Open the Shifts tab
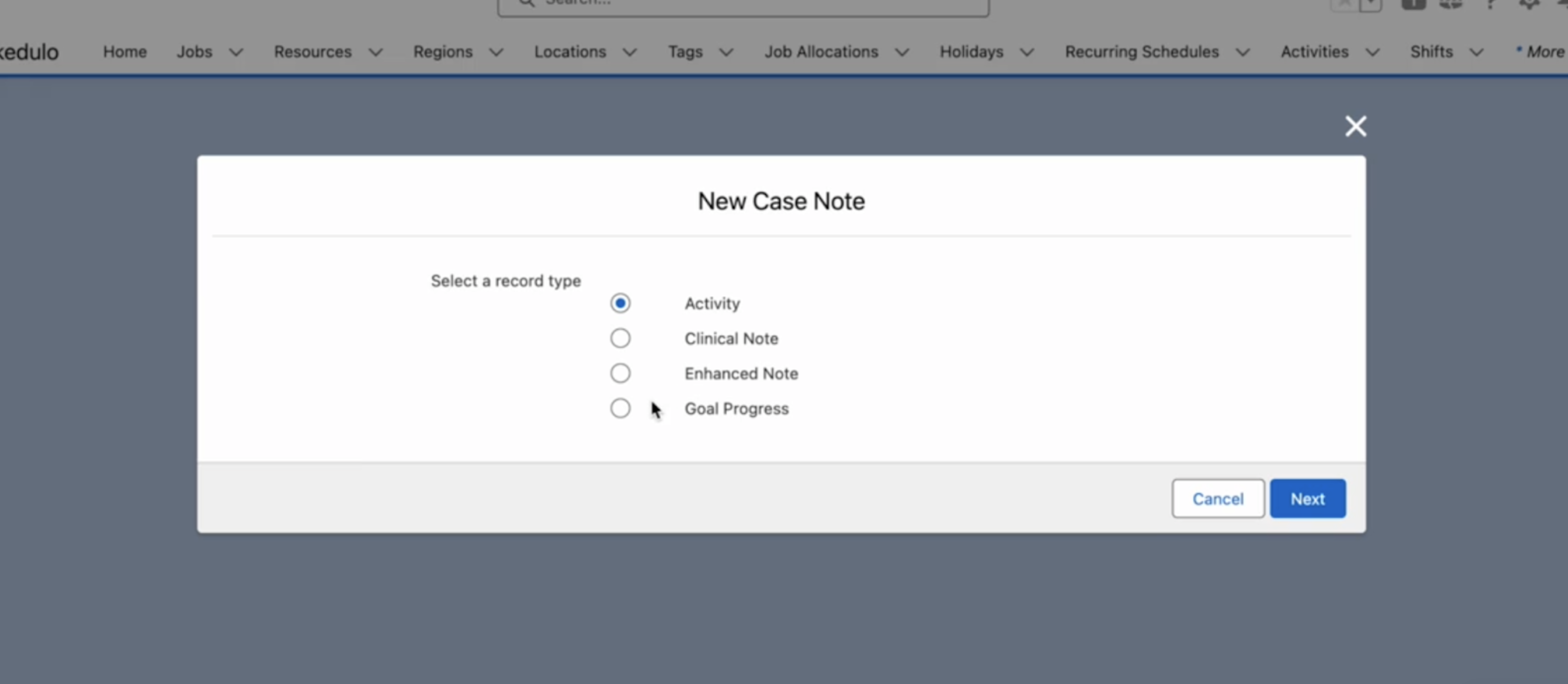Image resolution: width=1568 pixels, height=684 pixels. pyautogui.click(x=1431, y=52)
